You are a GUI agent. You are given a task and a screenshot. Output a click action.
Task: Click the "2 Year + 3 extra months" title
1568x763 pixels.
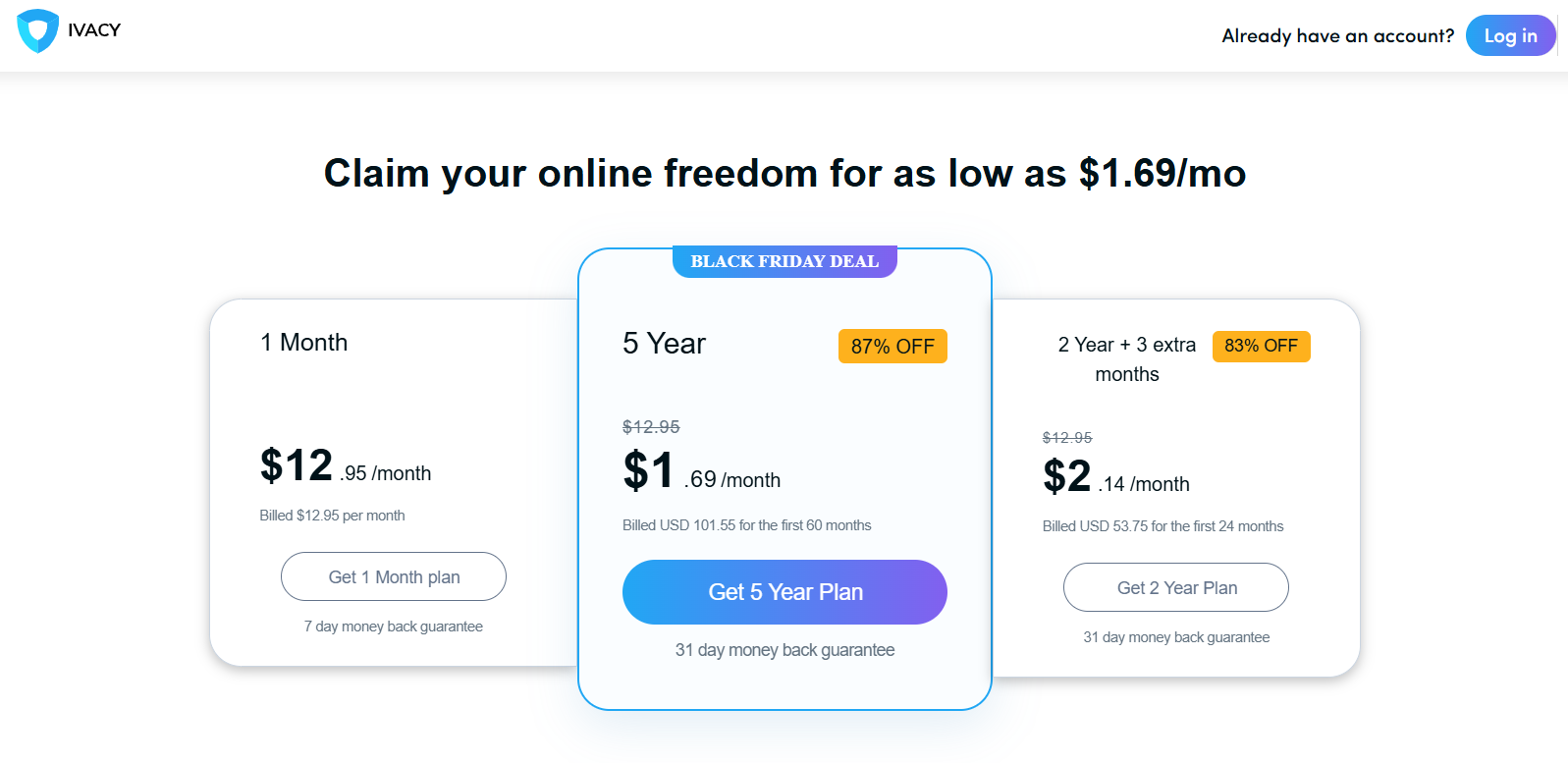point(1127,359)
